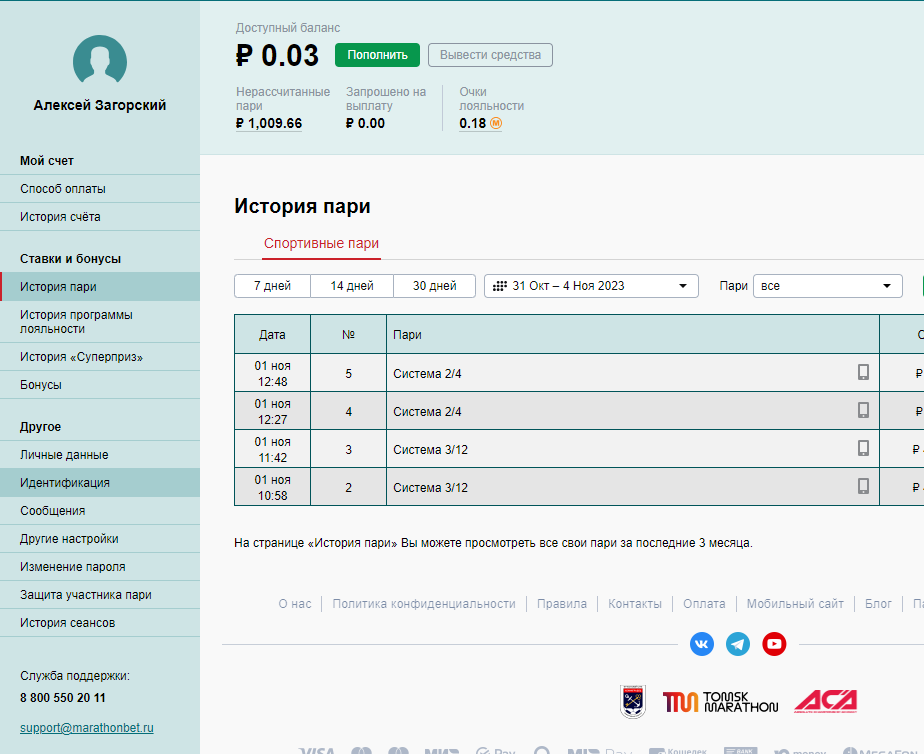Open История пари sidebar item

coord(100,287)
